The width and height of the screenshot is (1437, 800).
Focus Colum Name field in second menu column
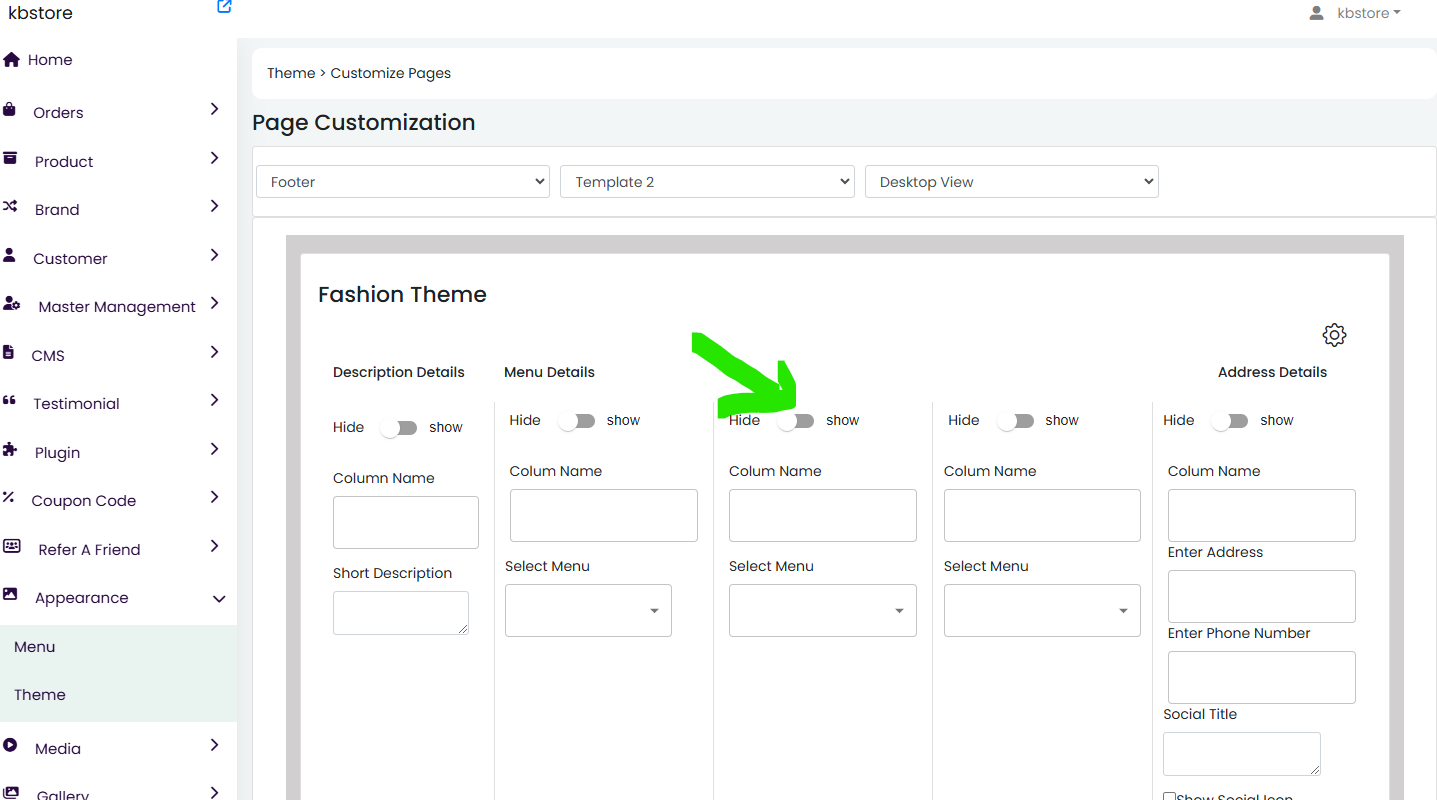pyautogui.click(x=823, y=516)
